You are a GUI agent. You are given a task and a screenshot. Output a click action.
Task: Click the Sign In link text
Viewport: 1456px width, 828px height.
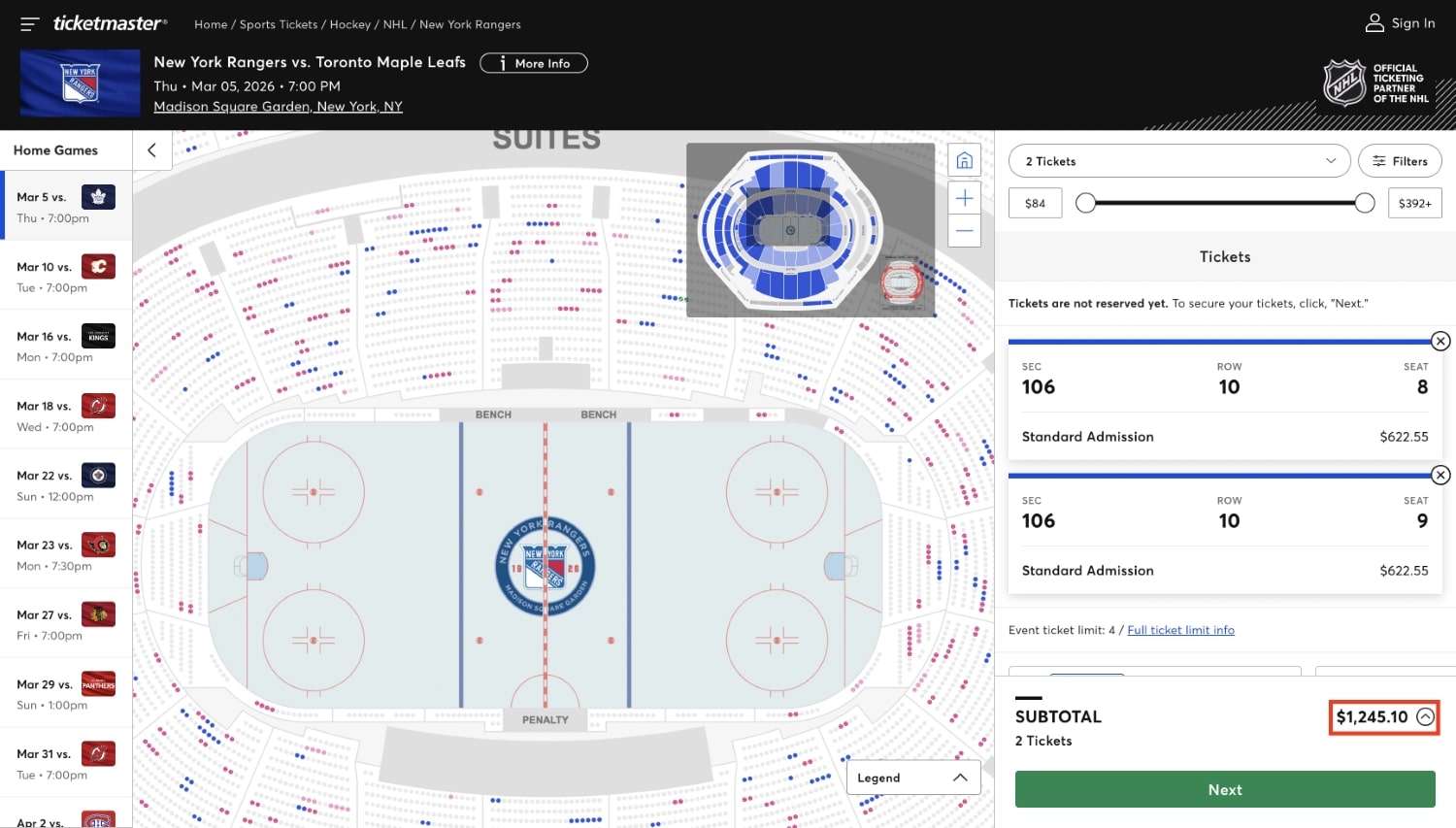point(1412,23)
